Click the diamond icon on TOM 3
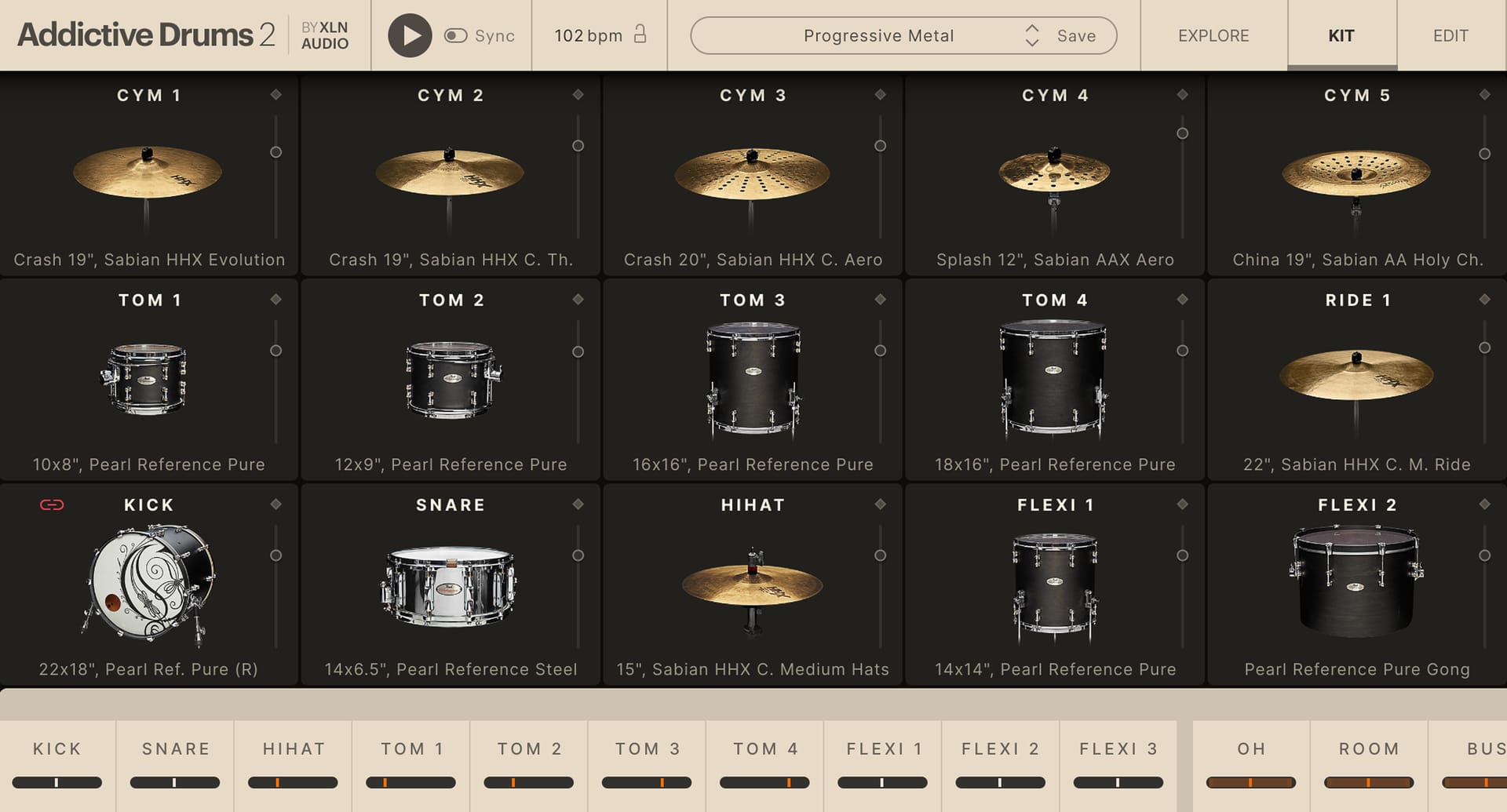This screenshot has width=1507, height=812. (880, 299)
